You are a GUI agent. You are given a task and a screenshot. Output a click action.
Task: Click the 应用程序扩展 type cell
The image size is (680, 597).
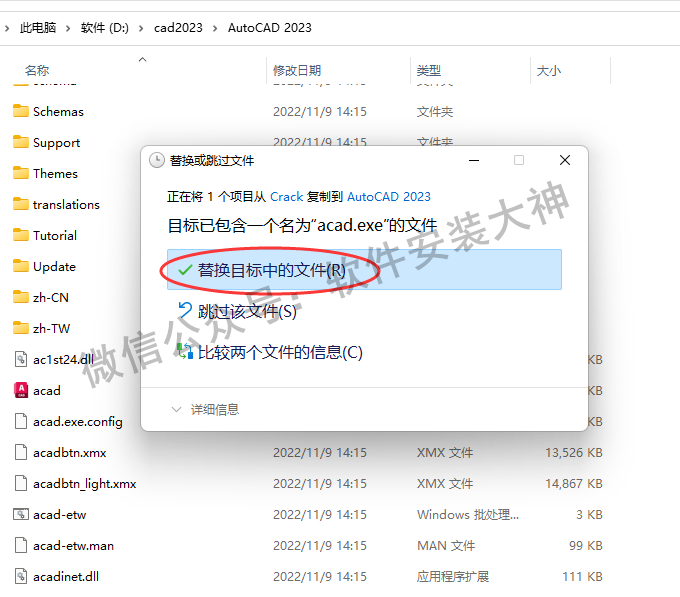click(x=453, y=577)
